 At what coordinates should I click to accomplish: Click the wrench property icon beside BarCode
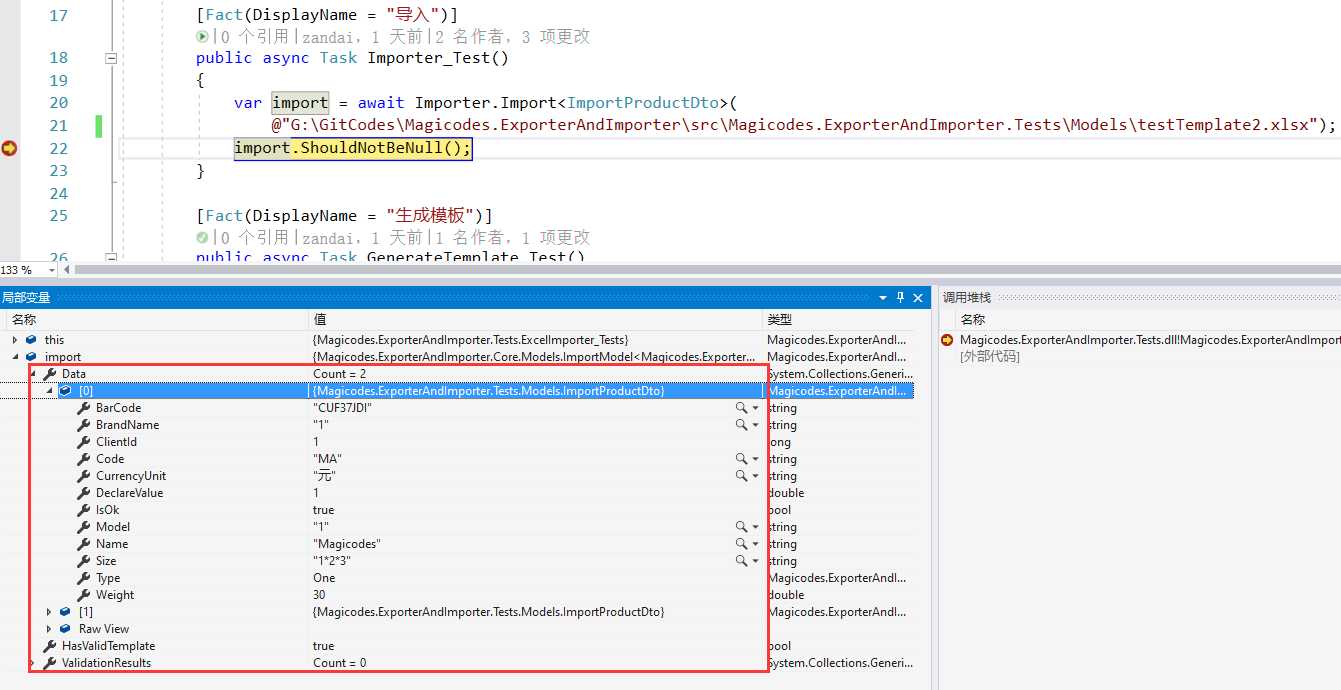(84, 408)
